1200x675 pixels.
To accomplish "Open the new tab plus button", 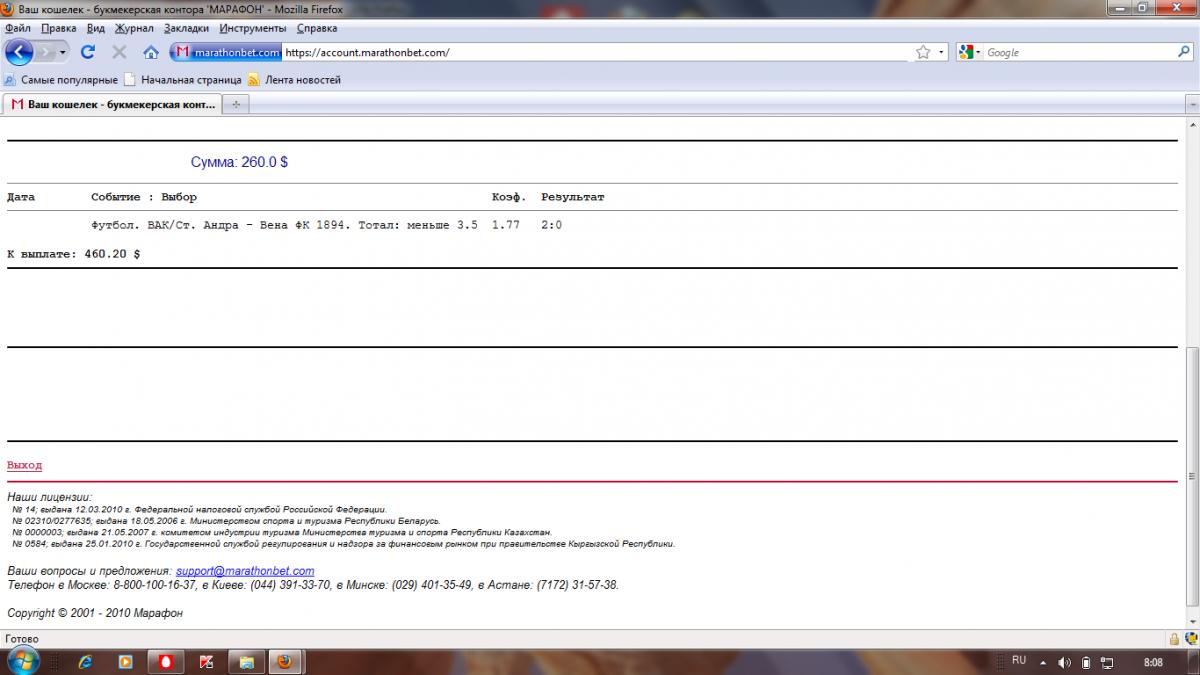I will tap(236, 104).
